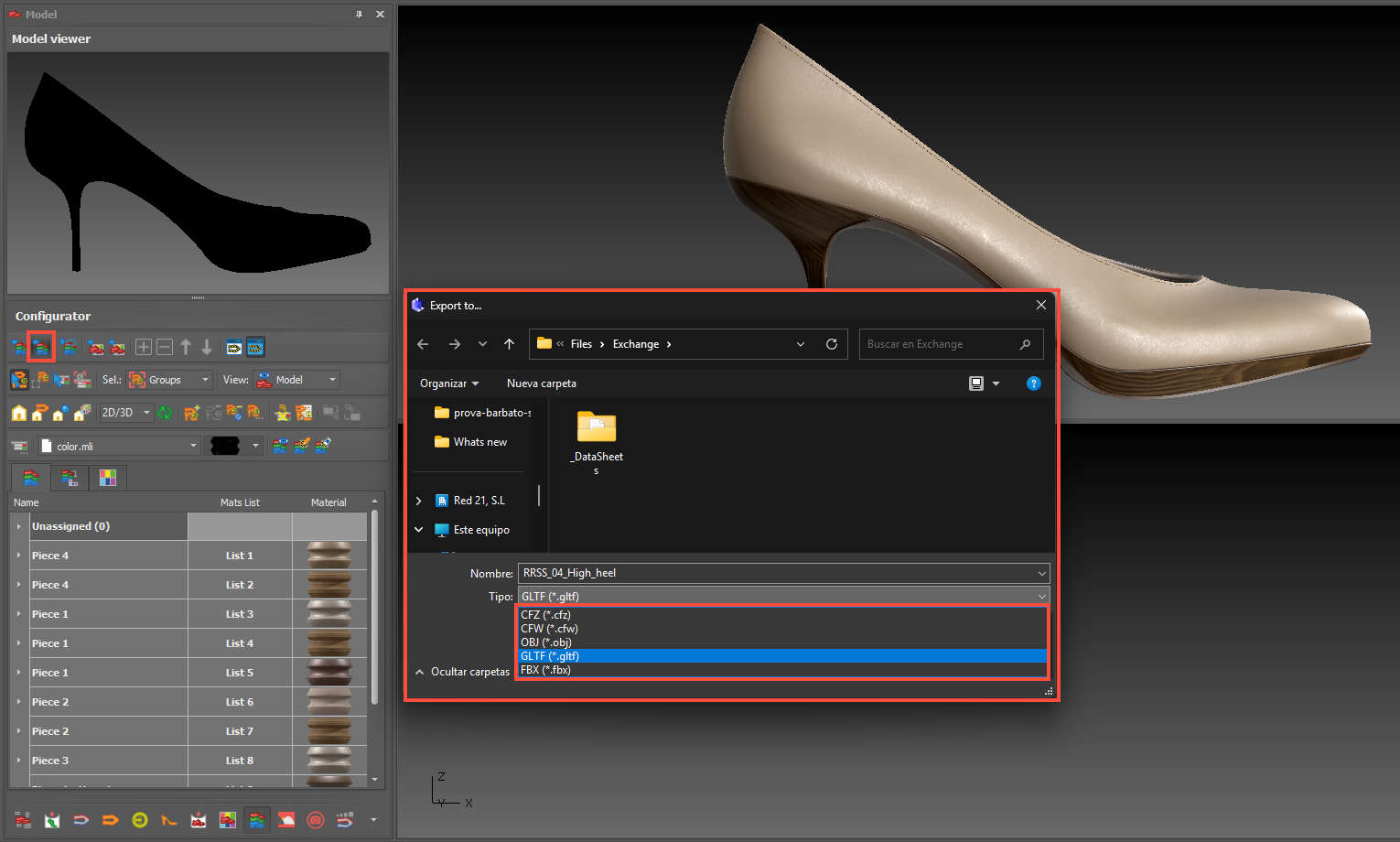Expand the Red 21, S.L tree node

pos(419,501)
